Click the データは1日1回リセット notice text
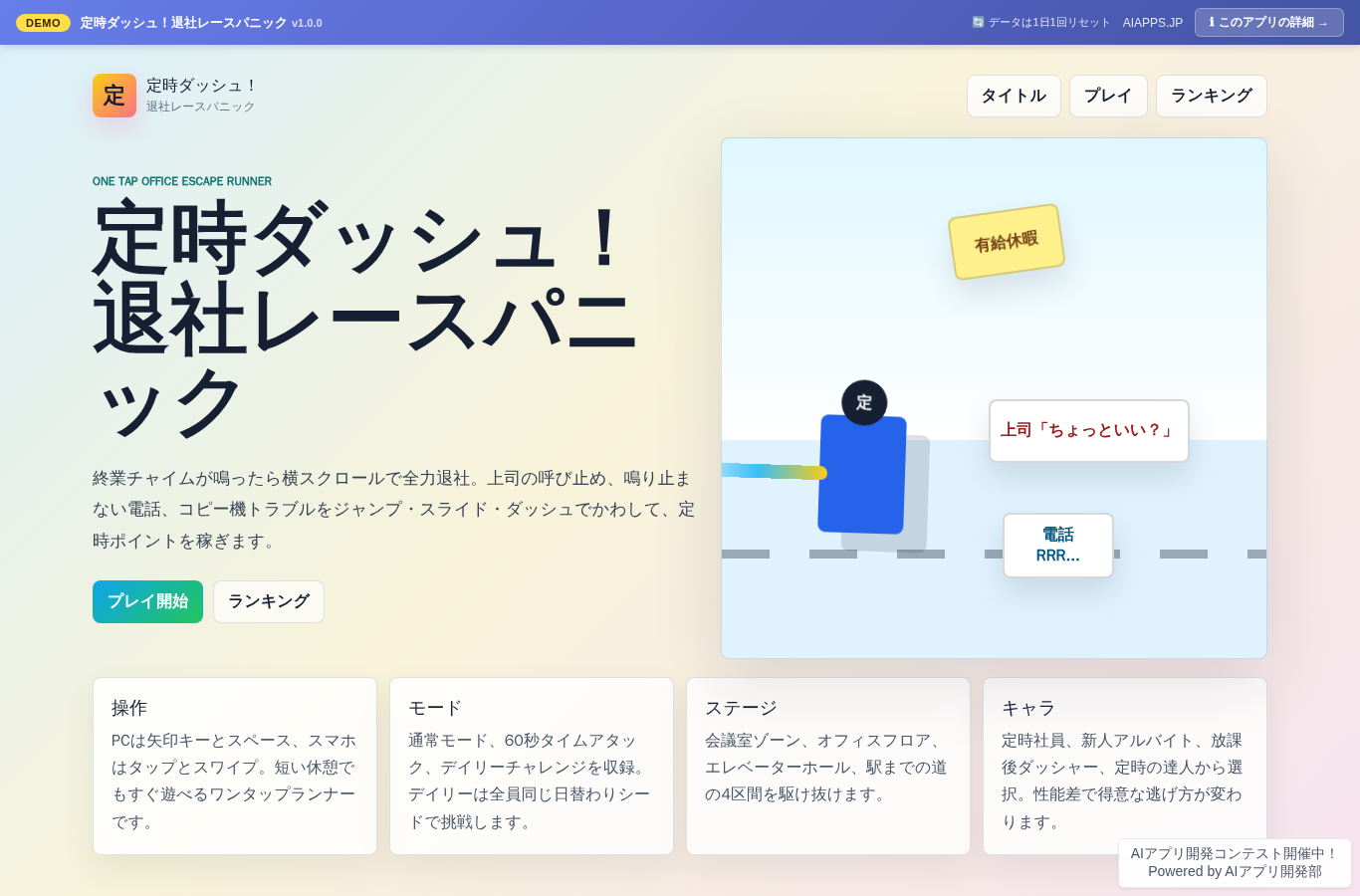 pyautogui.click(x=1048, y=23)
